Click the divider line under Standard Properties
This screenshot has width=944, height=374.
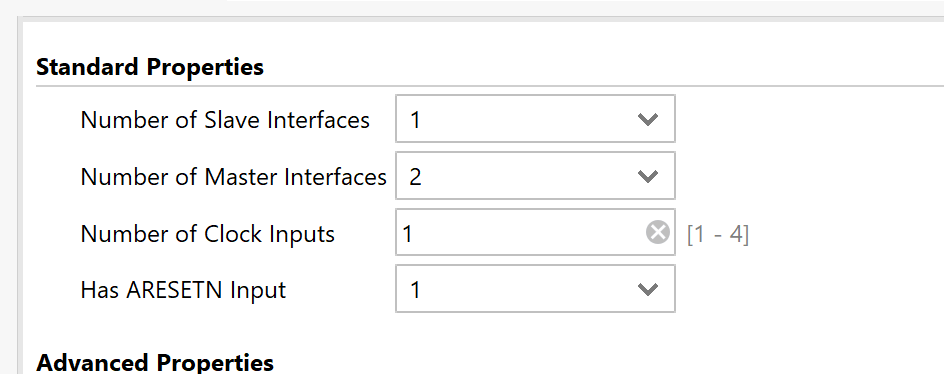click(489, 86)
